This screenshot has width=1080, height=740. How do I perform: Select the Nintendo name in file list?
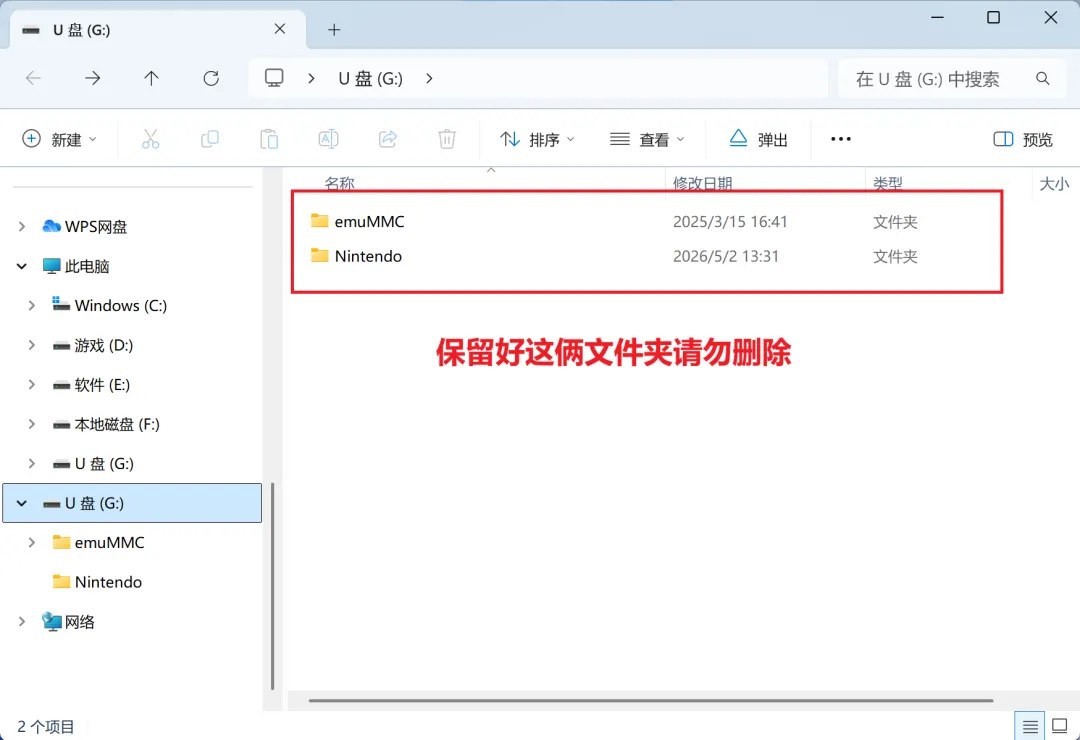(x=368, y=256)
